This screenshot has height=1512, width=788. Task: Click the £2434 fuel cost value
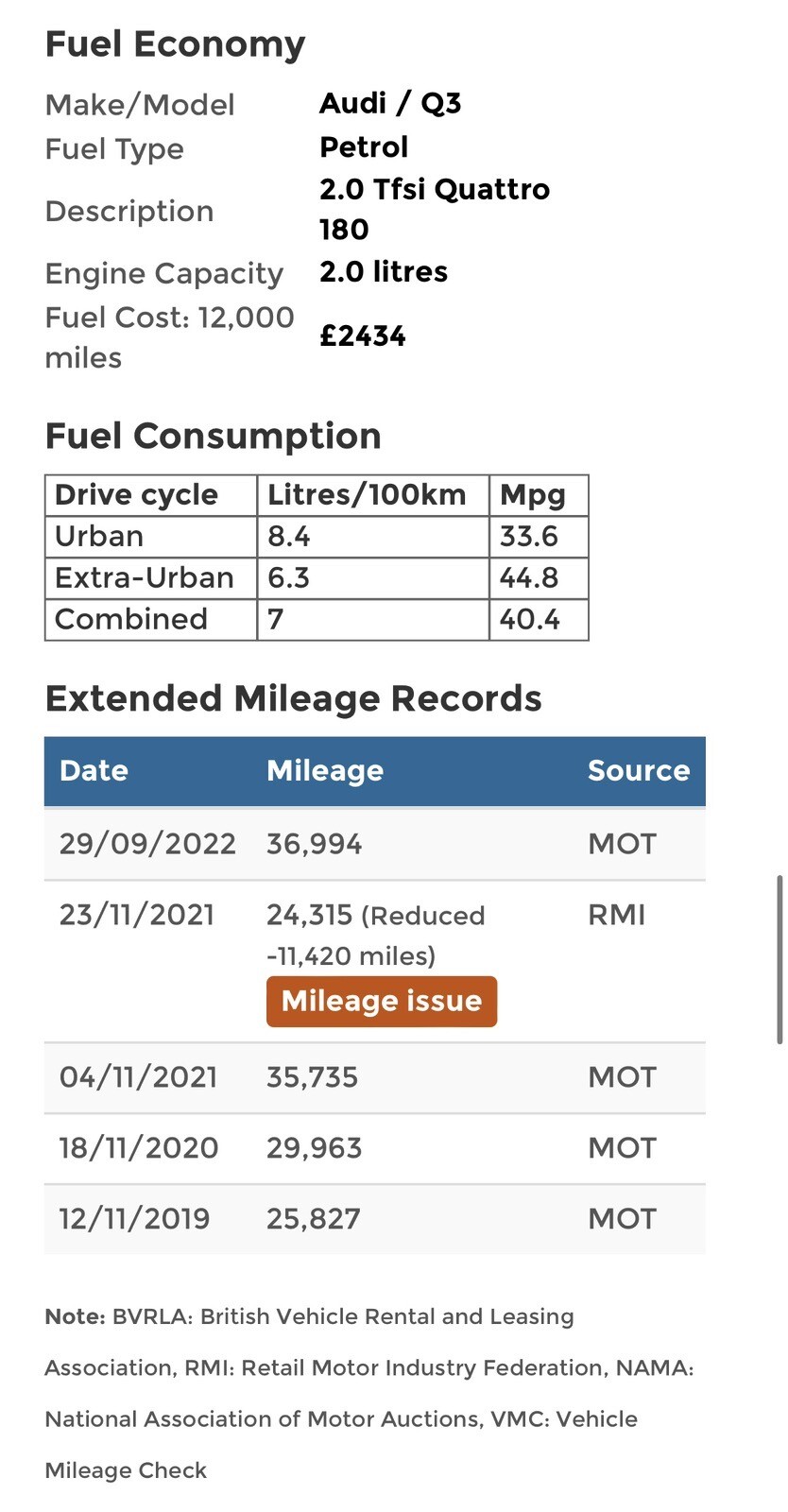coord(363,336)
